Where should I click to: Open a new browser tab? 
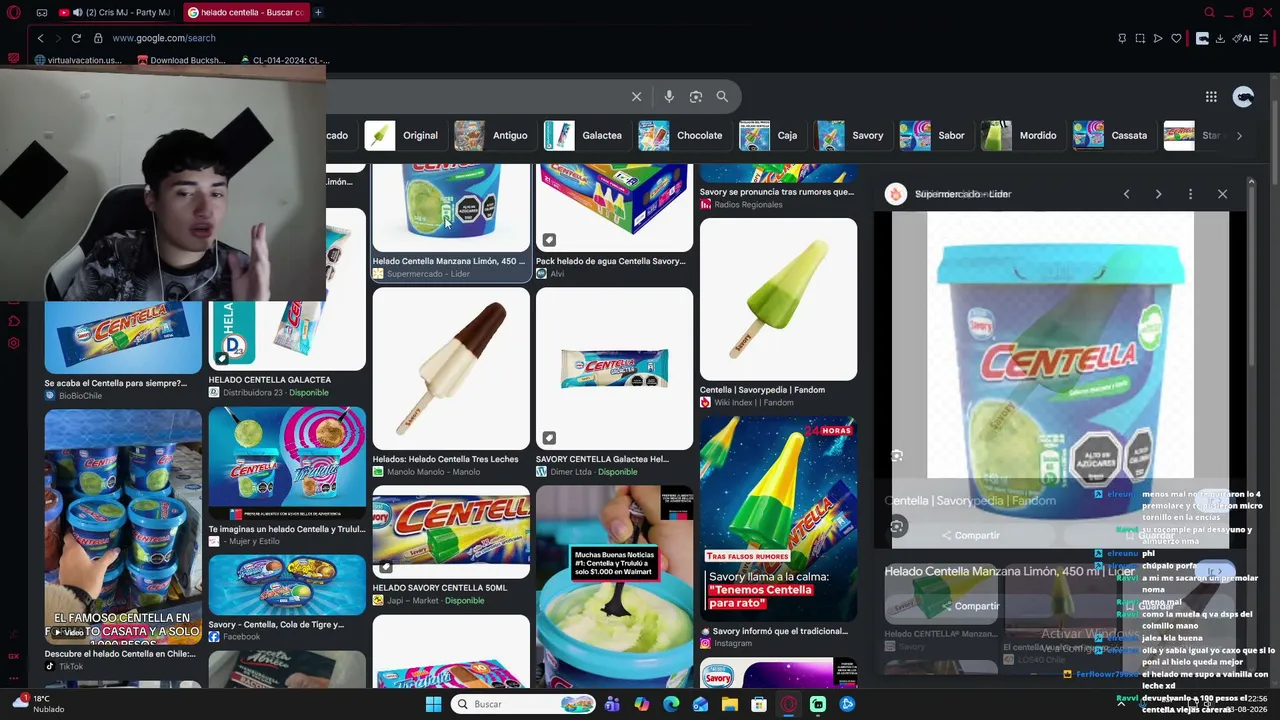(x=318, y=13)
